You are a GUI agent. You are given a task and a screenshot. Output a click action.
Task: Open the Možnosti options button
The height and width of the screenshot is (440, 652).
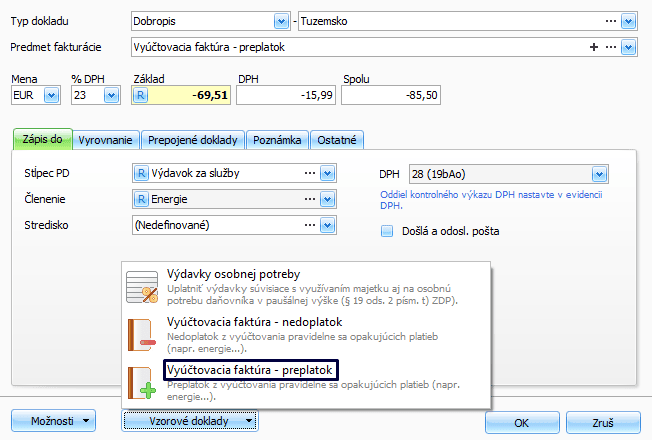[x=54, y=421]
